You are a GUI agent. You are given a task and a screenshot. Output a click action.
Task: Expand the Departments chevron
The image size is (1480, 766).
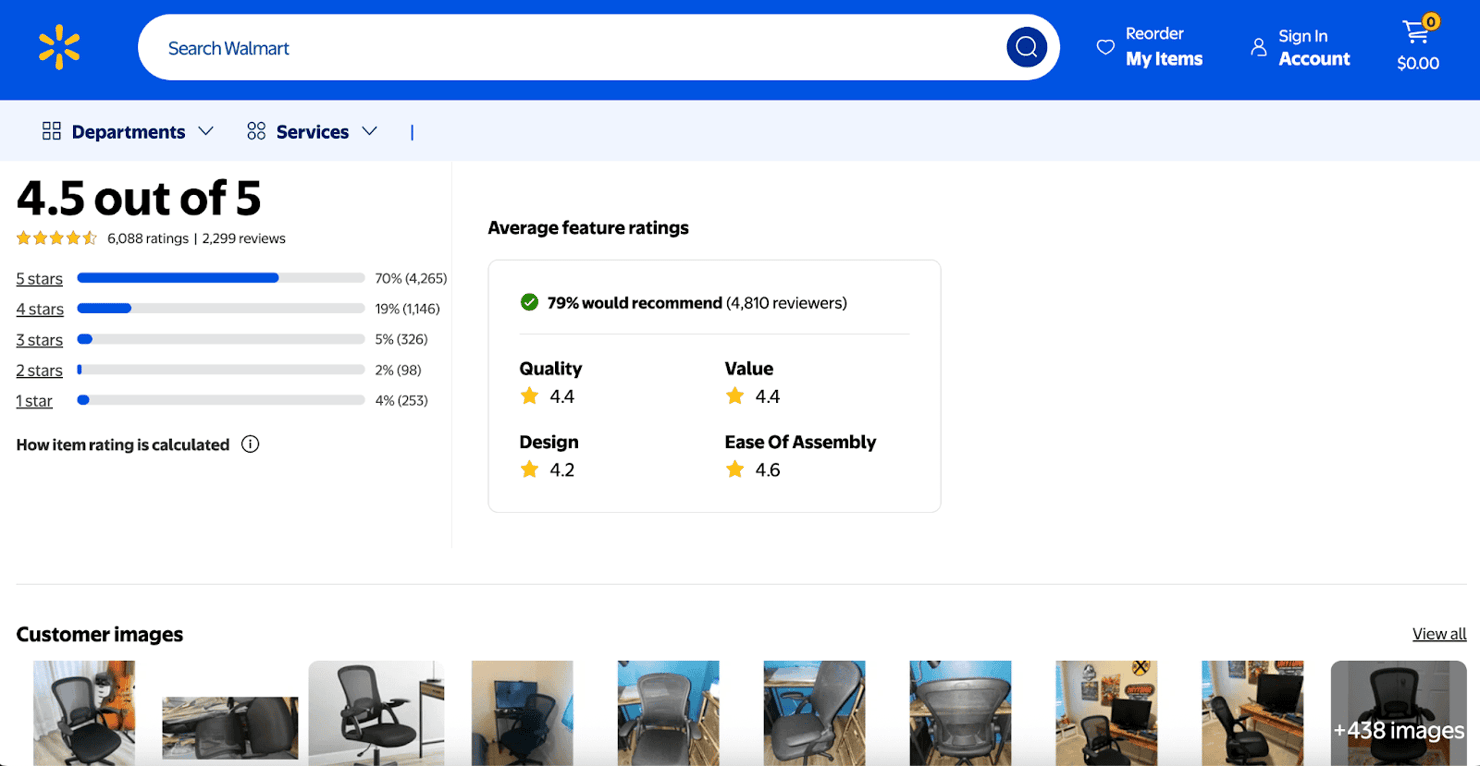coord(206,131)
